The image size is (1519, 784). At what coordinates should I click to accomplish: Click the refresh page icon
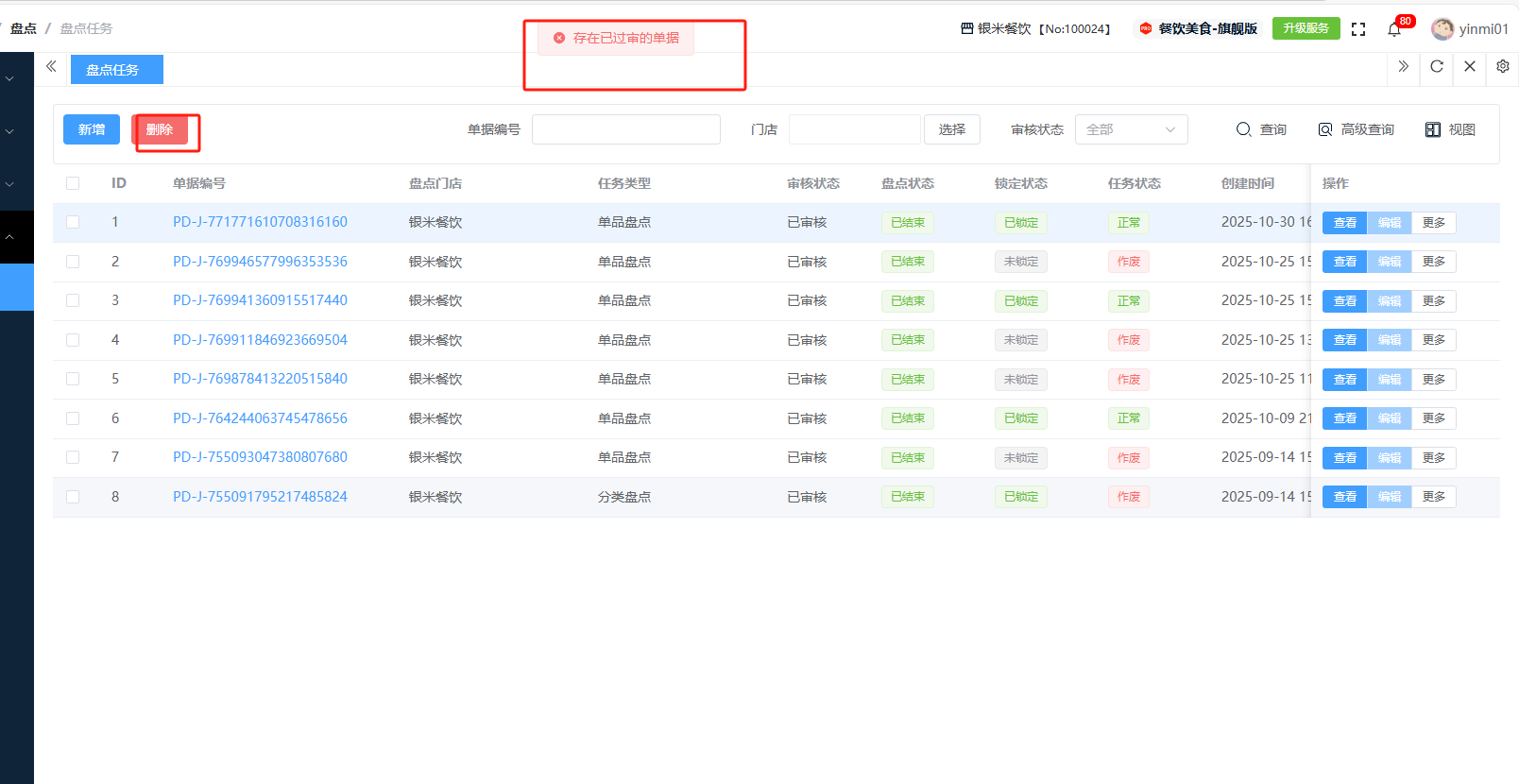pos(1437,66)
